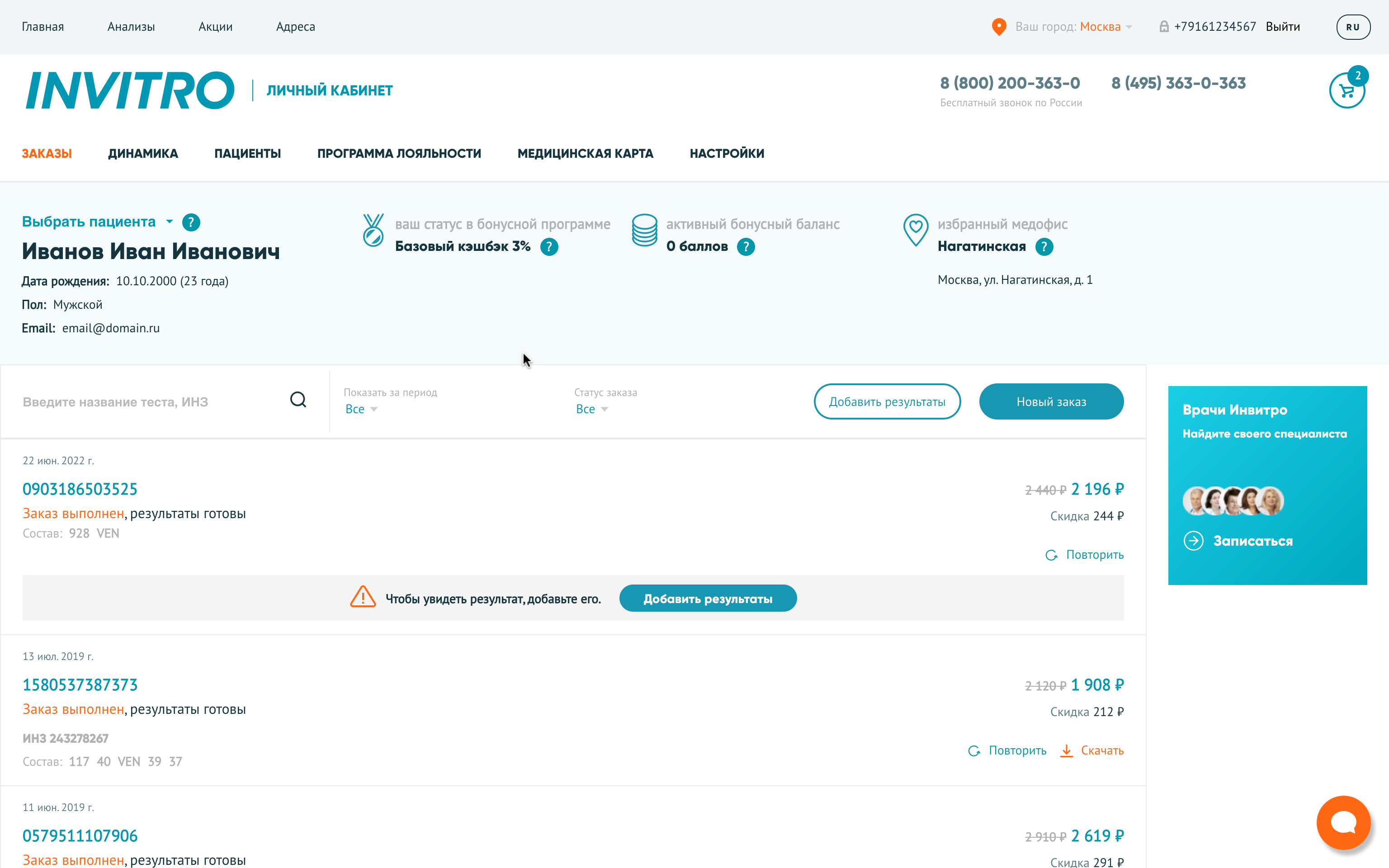
Task: Click the email@domain.ru address
Action: [111, 328]
